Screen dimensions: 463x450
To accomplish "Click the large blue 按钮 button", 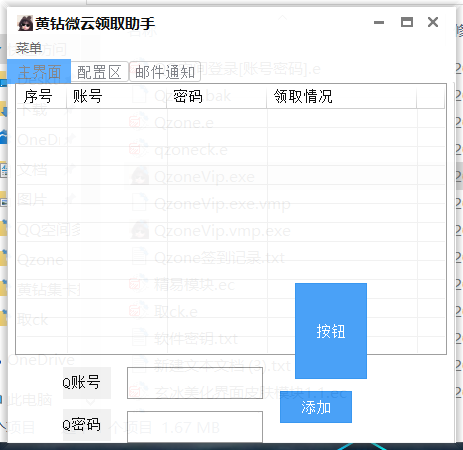I will pos(331,331).
